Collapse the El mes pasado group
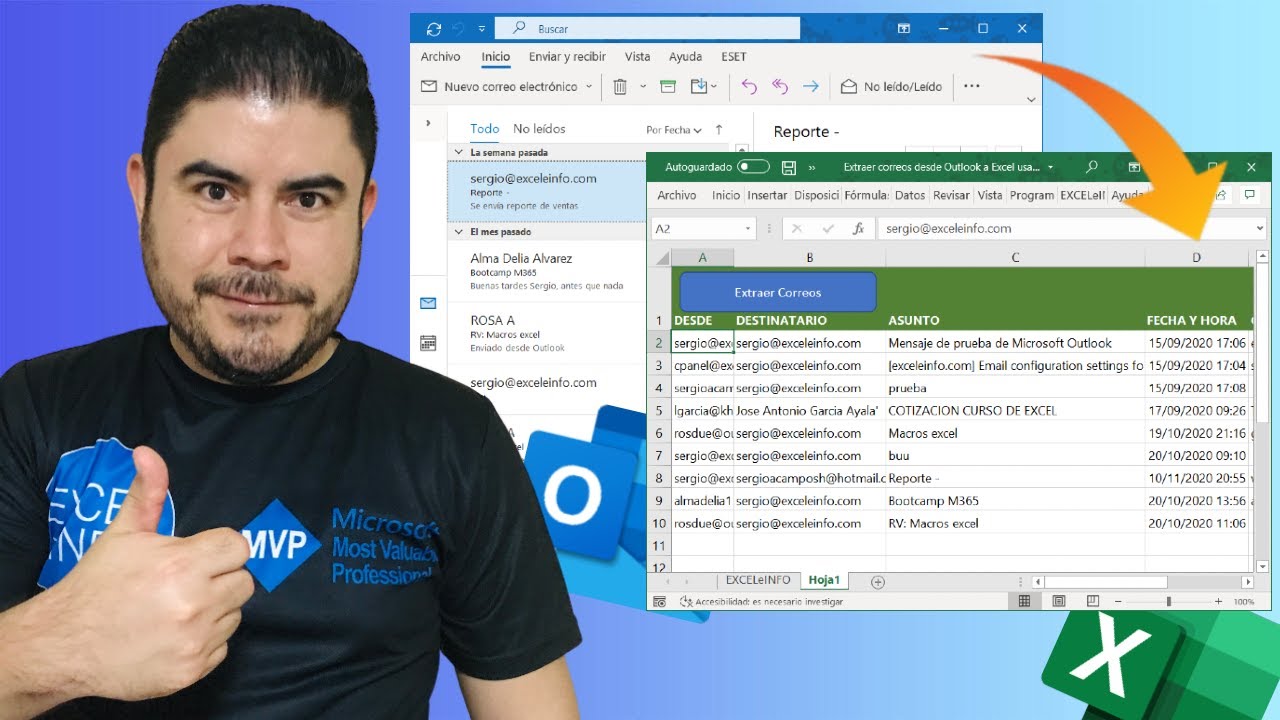 point(459,232)
